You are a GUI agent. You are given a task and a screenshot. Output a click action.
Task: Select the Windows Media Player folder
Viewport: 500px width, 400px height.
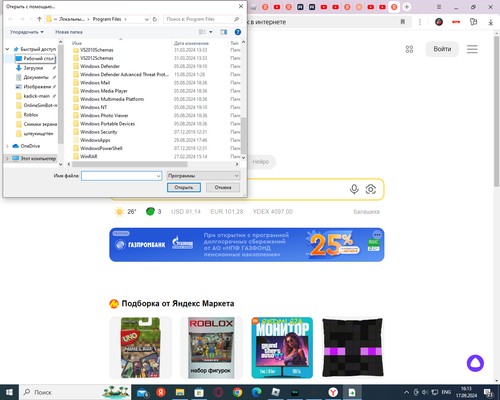coord(104,91)
